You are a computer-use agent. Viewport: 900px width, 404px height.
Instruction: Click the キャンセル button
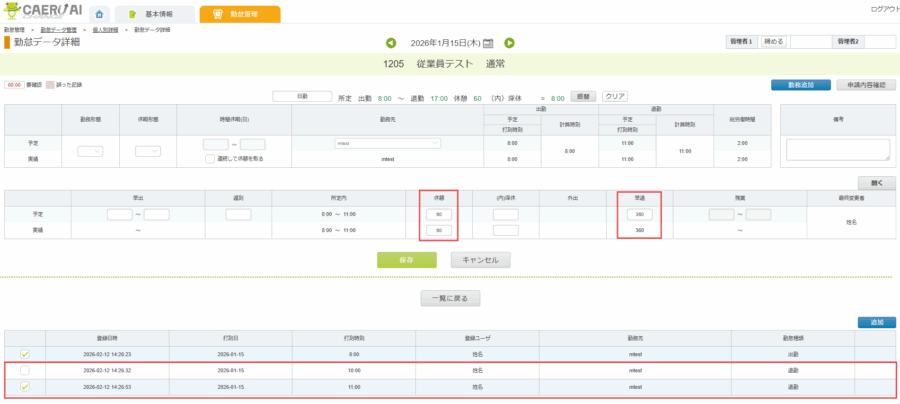click(x=481, y=259)
